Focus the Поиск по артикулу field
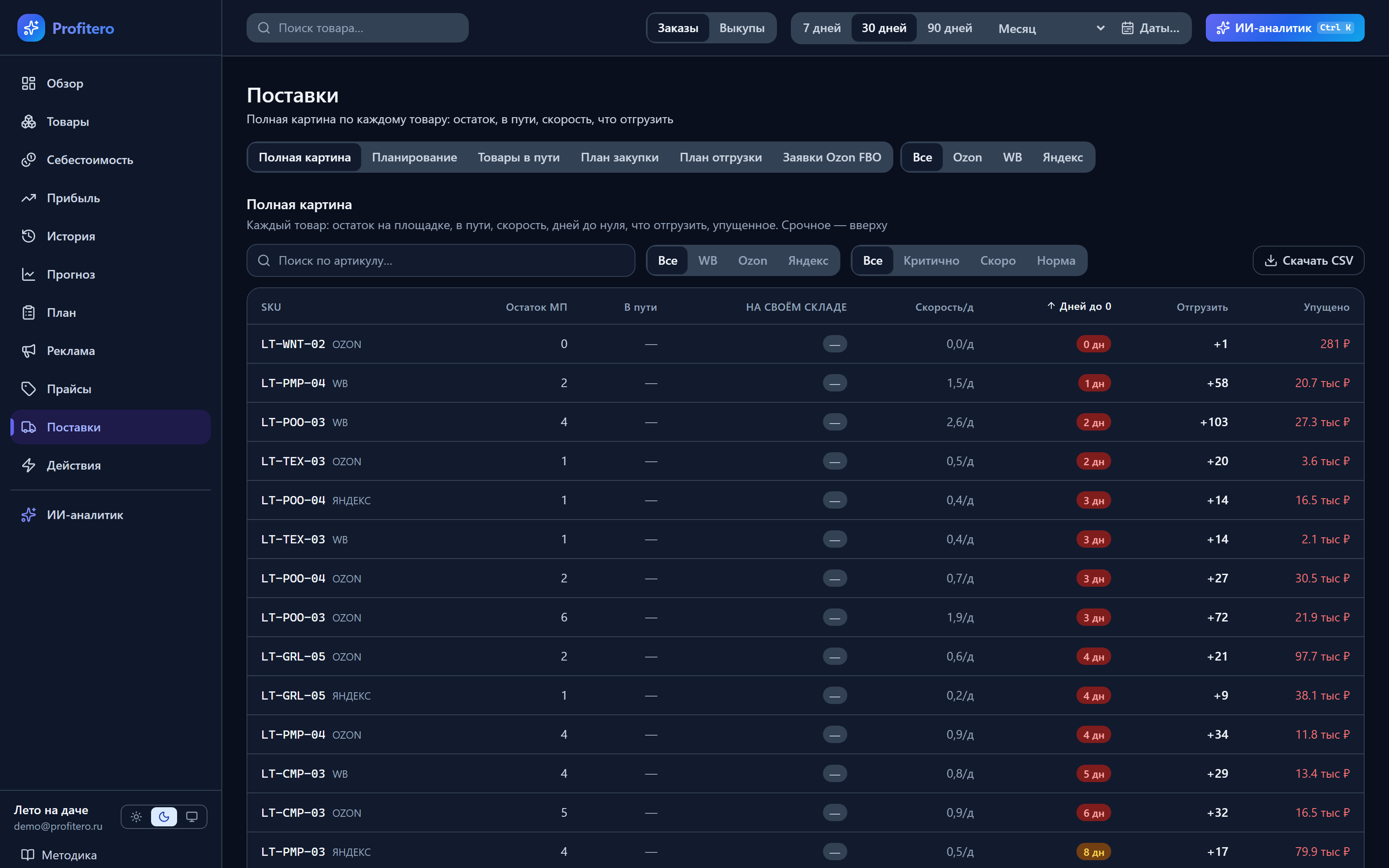This screenshot has width=1389, height=868. coord(440,261)
